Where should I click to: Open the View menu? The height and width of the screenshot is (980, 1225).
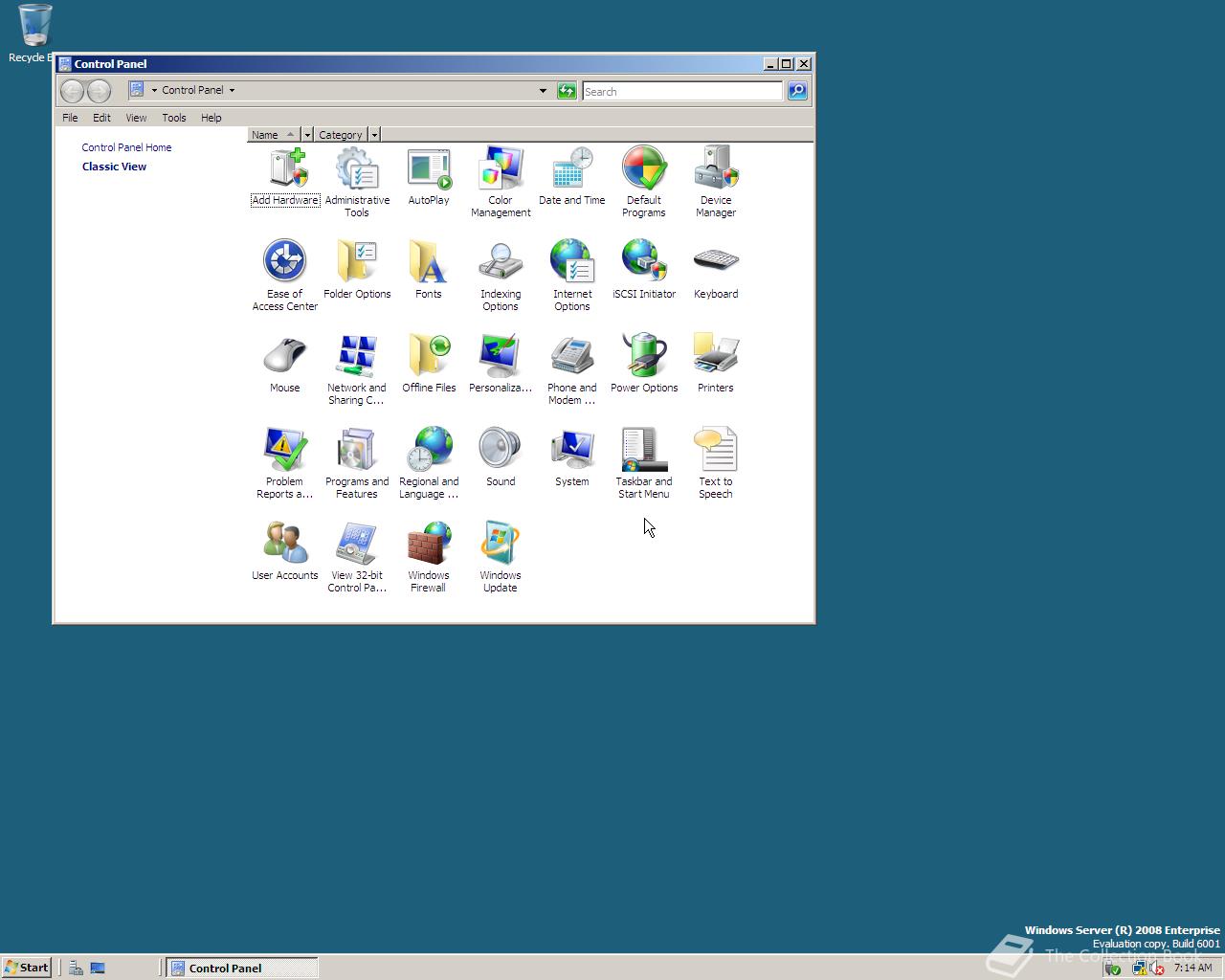coord(136,118)
